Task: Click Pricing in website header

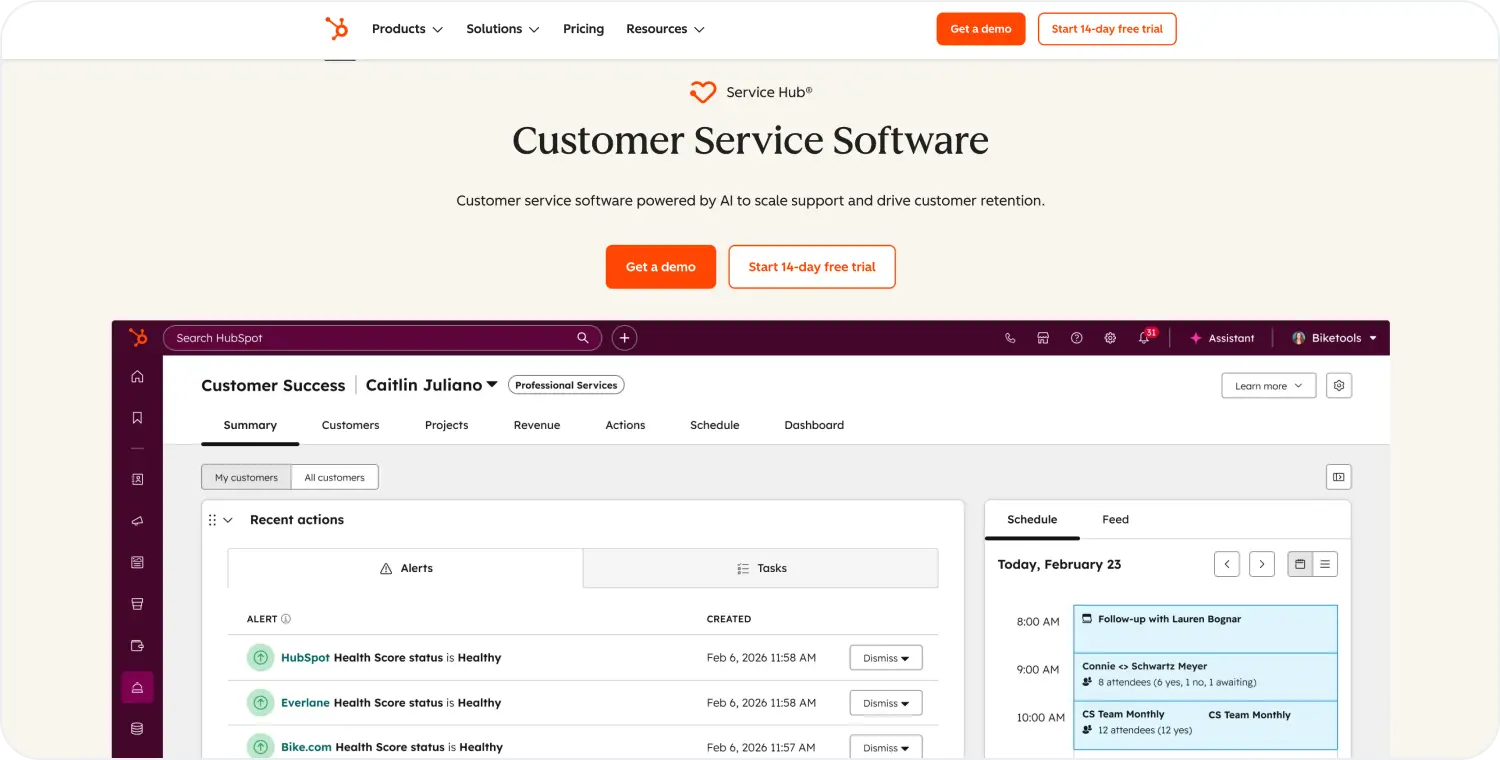Action: 583,29
